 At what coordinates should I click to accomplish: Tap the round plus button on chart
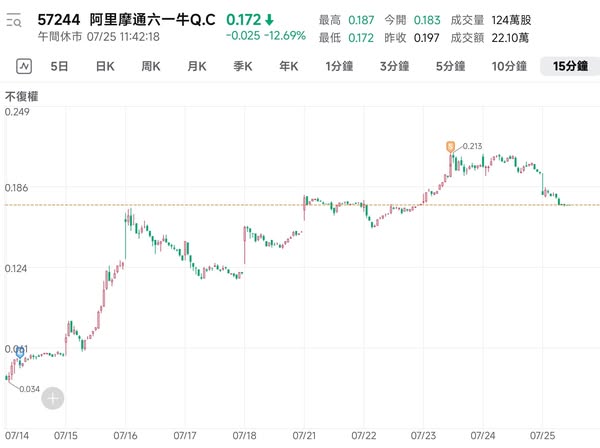click(52, 398)
